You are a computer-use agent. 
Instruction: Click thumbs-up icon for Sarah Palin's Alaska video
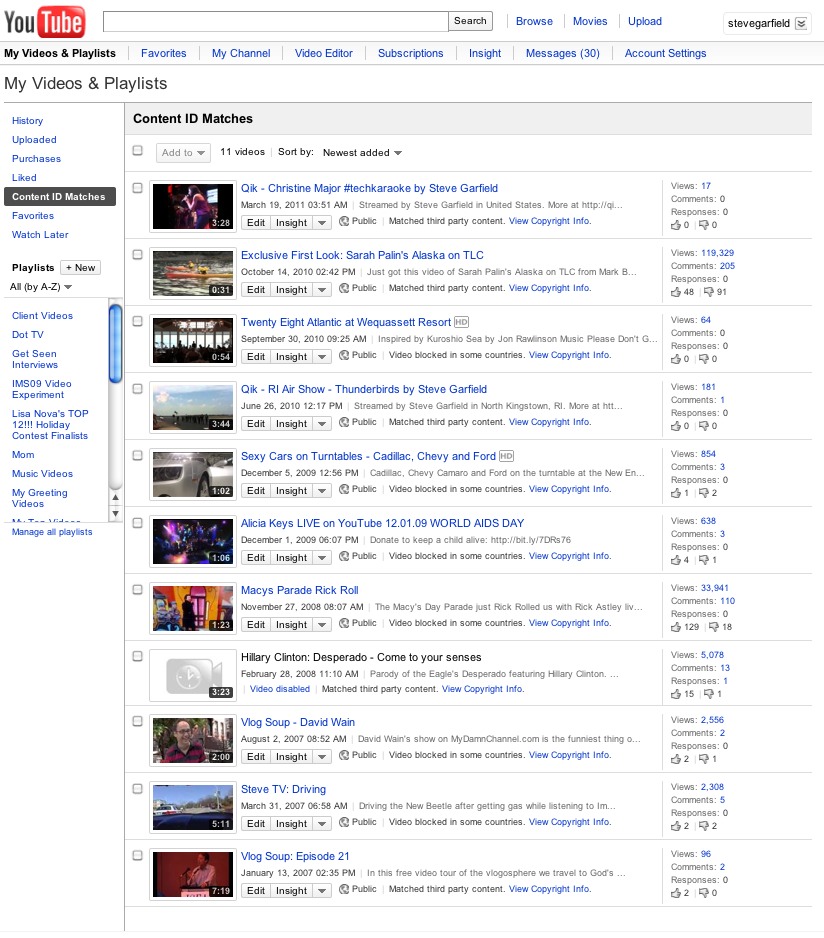[x=676, y=292]
